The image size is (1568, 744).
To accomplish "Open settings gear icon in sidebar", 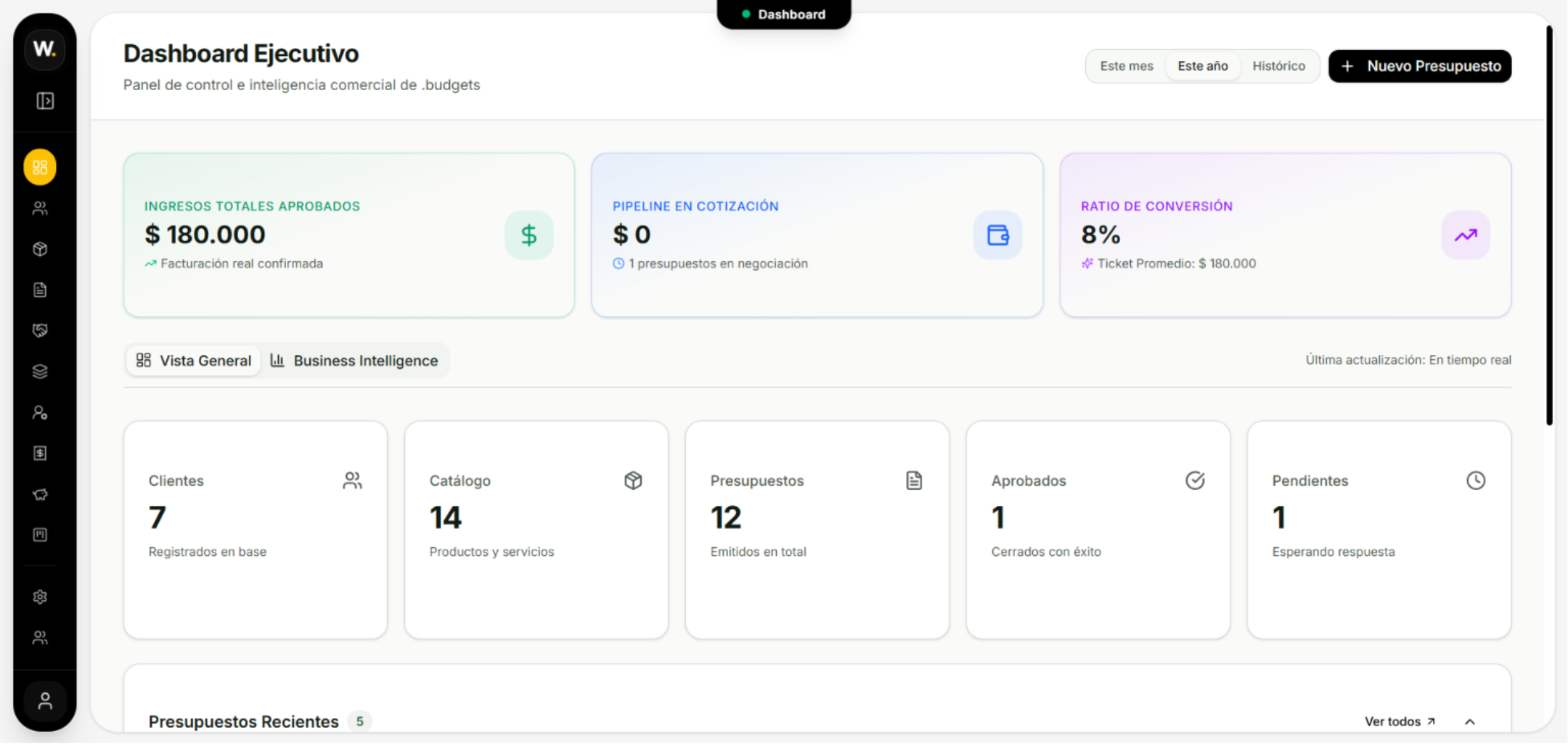I will [40, 597].
